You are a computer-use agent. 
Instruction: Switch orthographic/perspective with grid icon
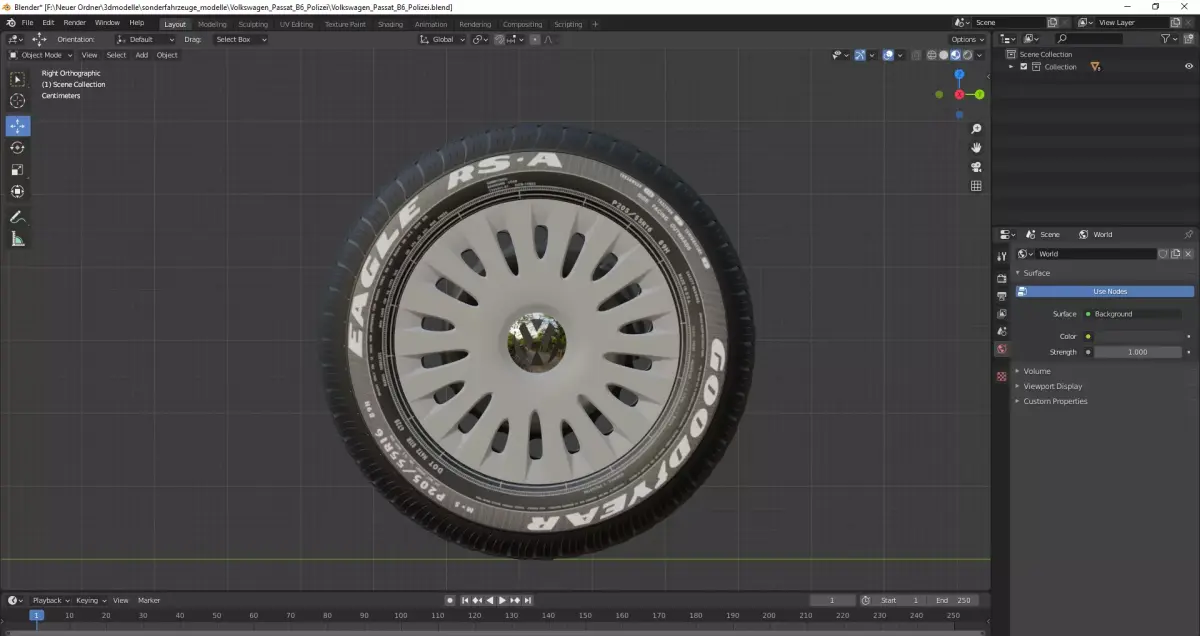coord(976,186)
